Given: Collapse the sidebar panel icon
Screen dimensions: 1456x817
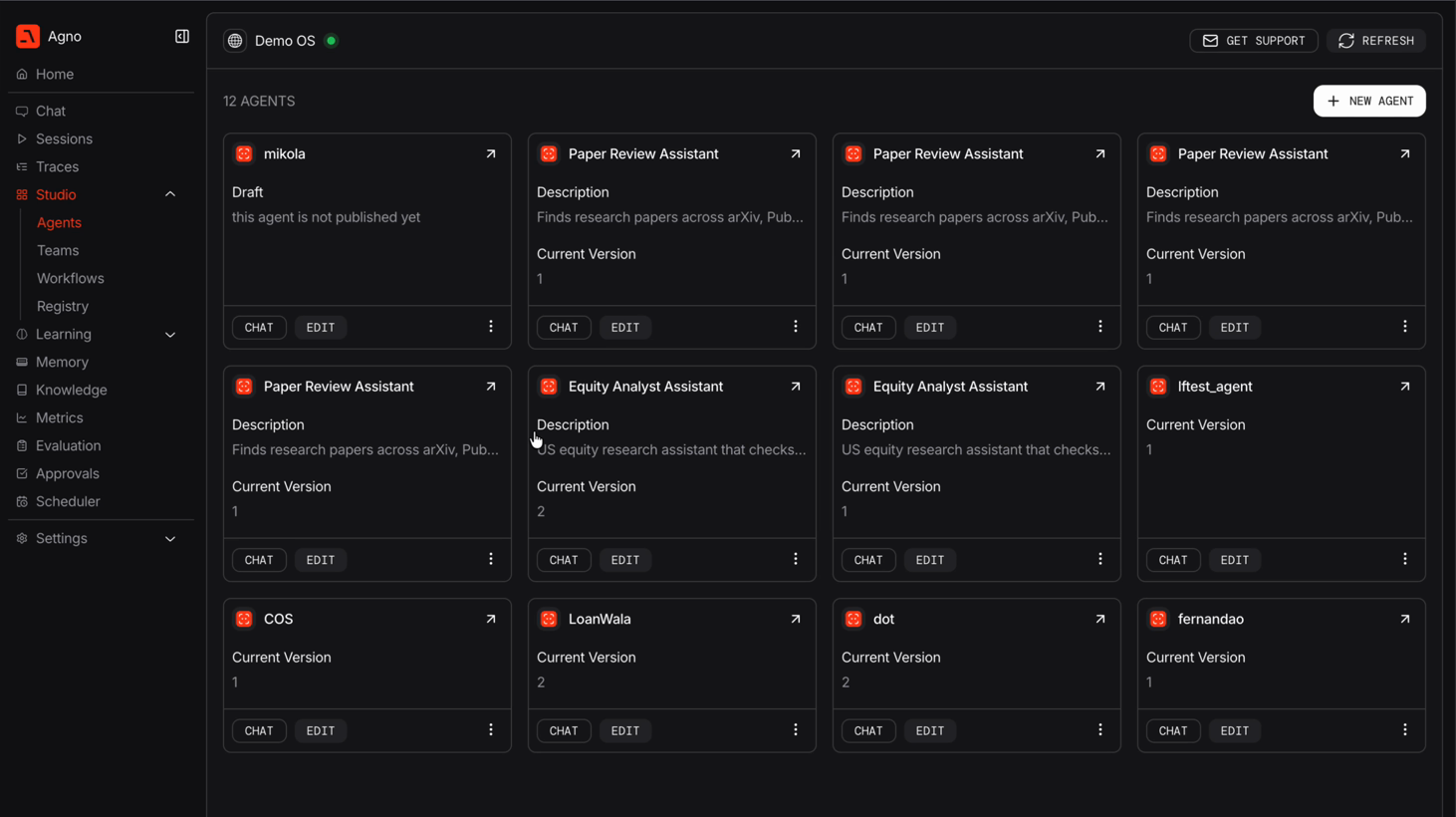Looking at the screenshot, I should click(x=182, y=37).
